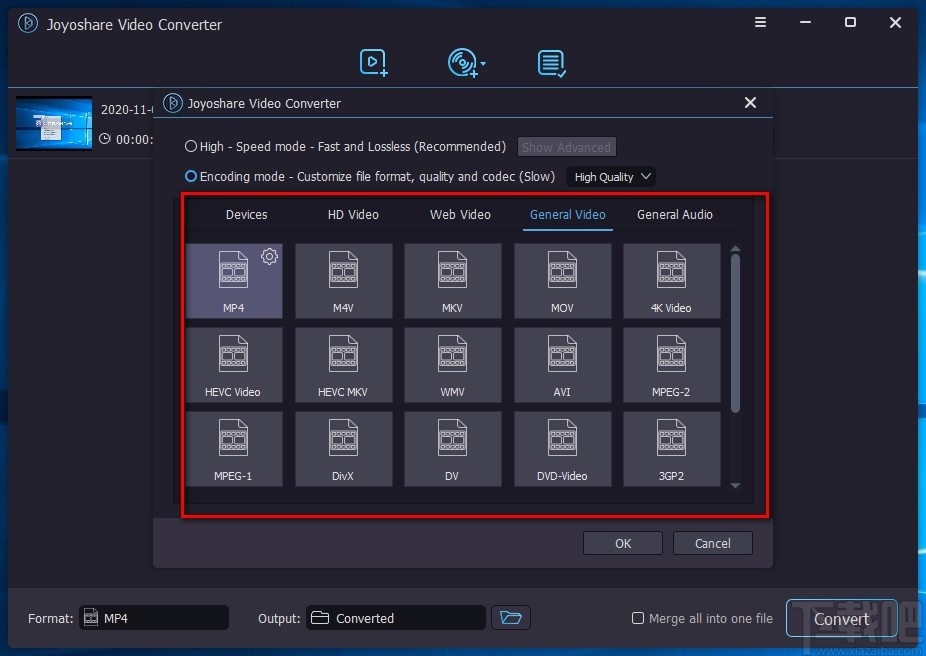
Task: Click the format list scrollbar thumb
Action: (x=735, y=332)
